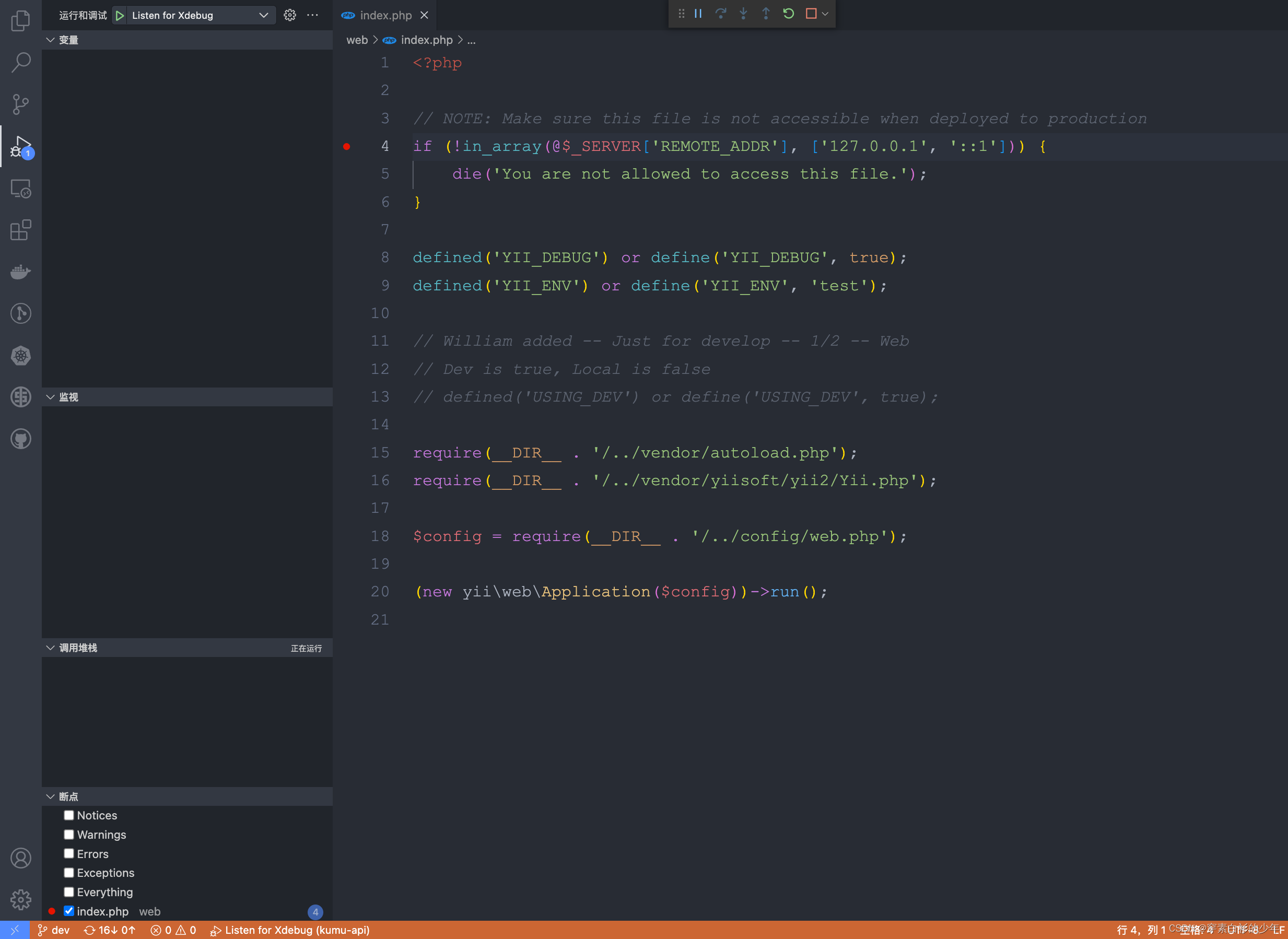
Task: Start debugging with the green play button
Action: [120, 15]
